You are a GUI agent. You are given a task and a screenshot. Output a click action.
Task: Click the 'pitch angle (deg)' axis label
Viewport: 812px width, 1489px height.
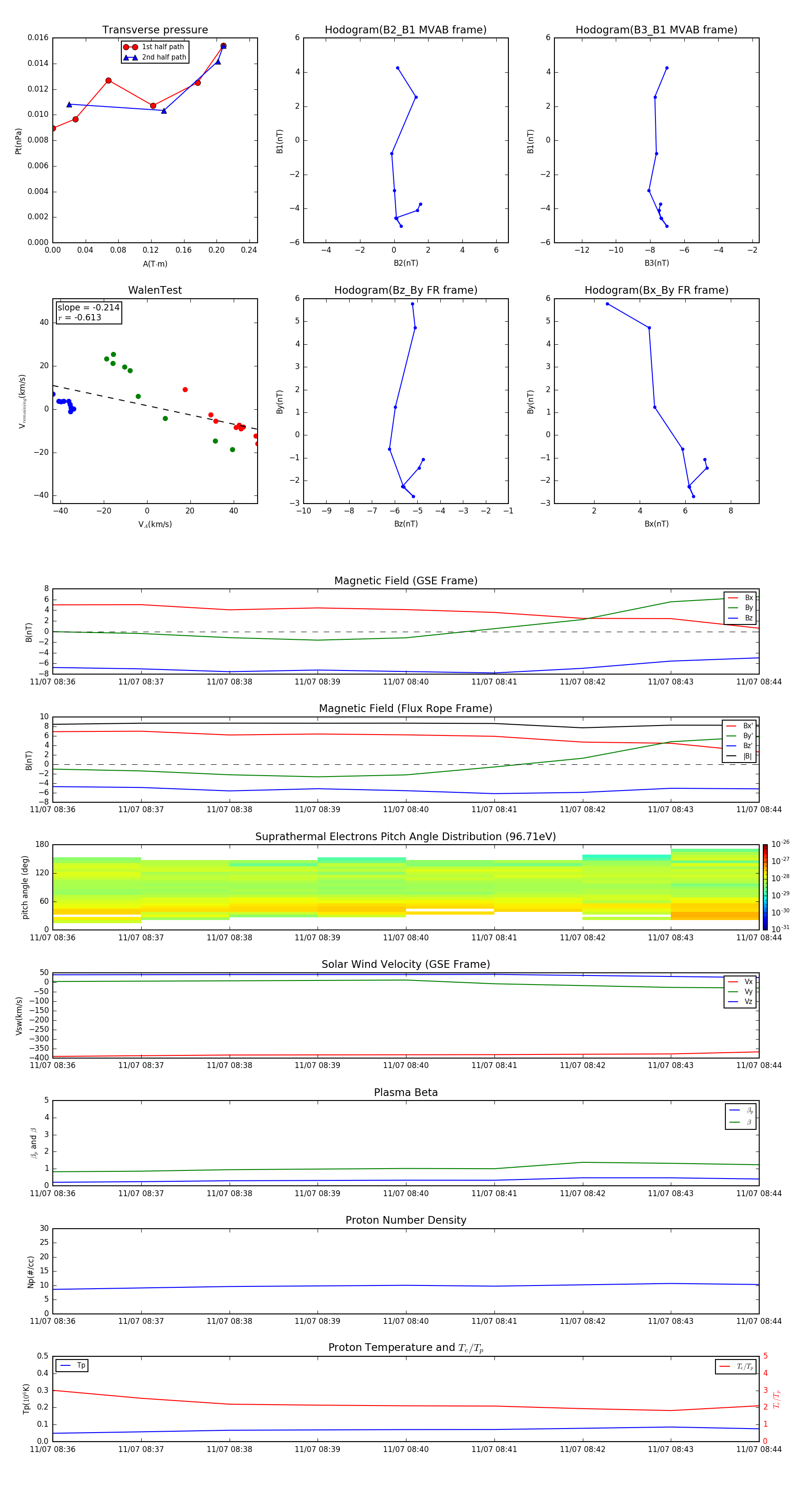[25, 887]
